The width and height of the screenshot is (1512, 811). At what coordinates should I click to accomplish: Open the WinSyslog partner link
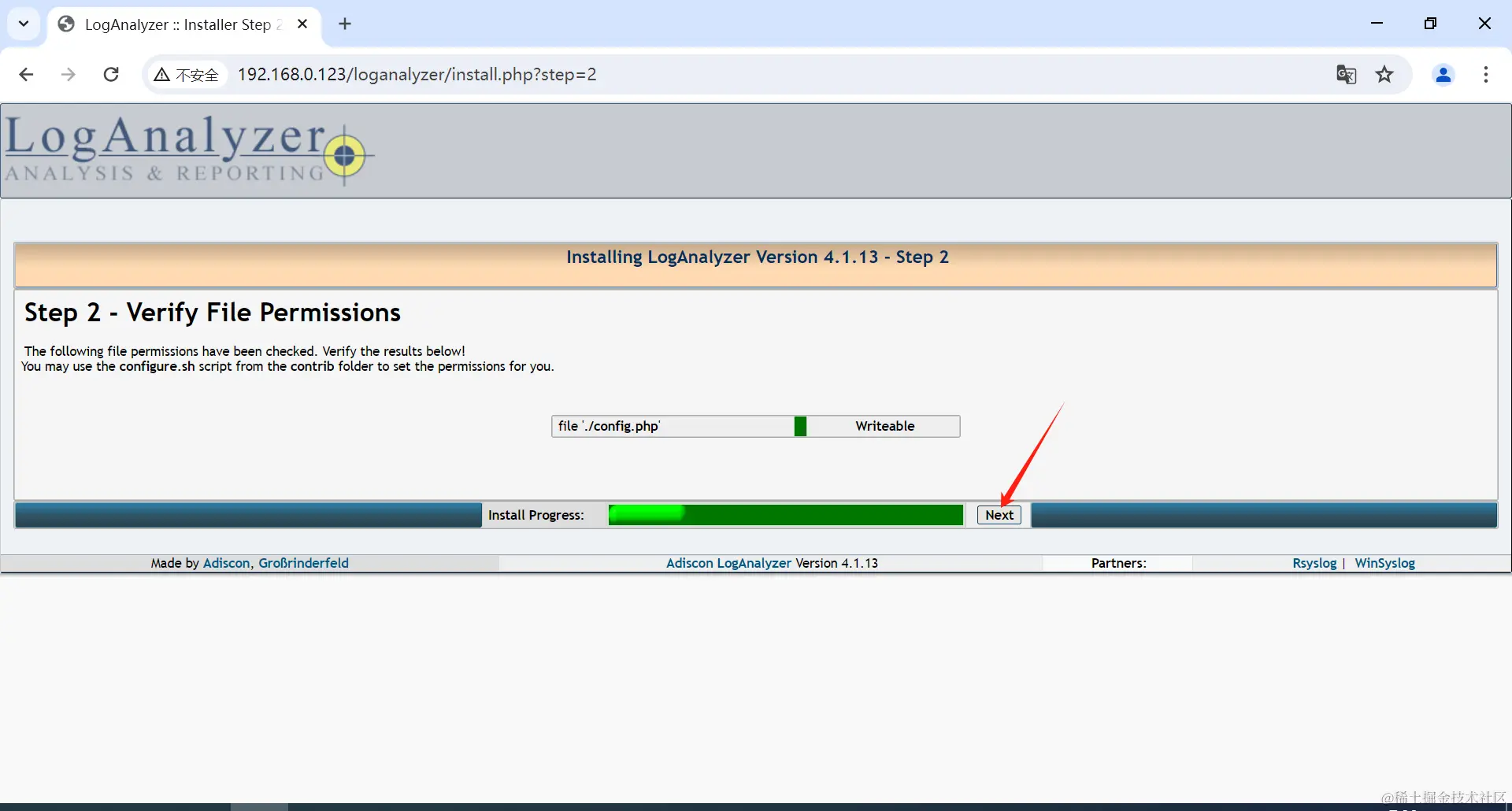tap(1384, 563)
